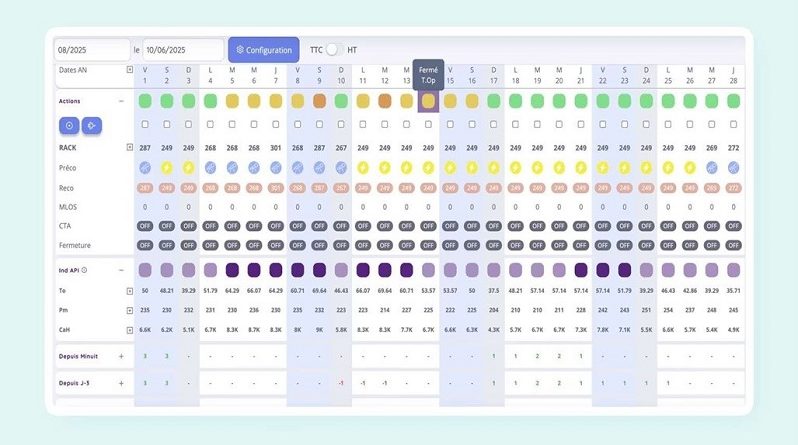Toggle the Fermeture OFF switch for day 28
The width and height of the screenshot is (798, 445).
coord(734,245)
